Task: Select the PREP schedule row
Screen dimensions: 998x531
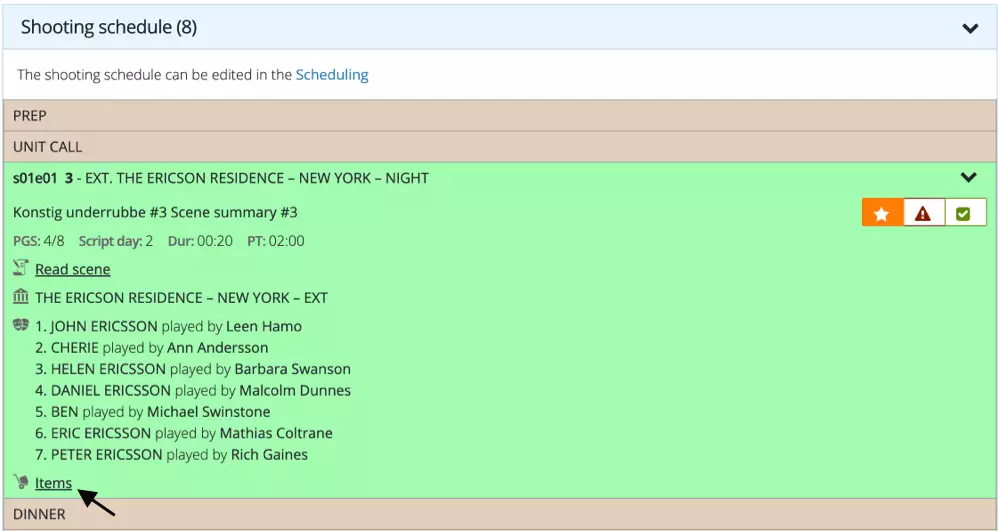Action: click(499, 116)
